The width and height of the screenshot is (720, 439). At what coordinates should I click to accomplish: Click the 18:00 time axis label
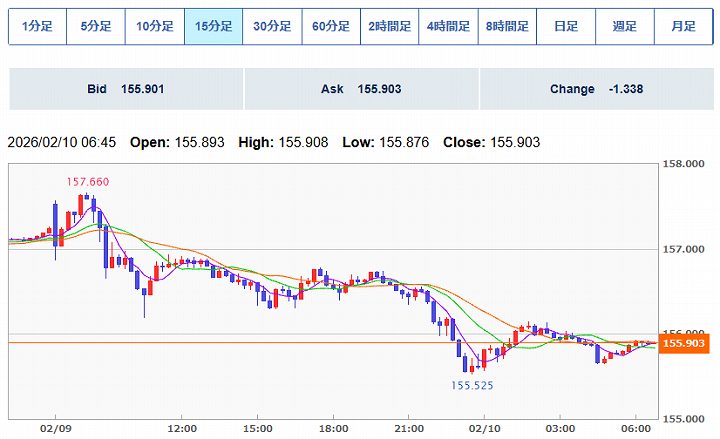tap(332, 425)
